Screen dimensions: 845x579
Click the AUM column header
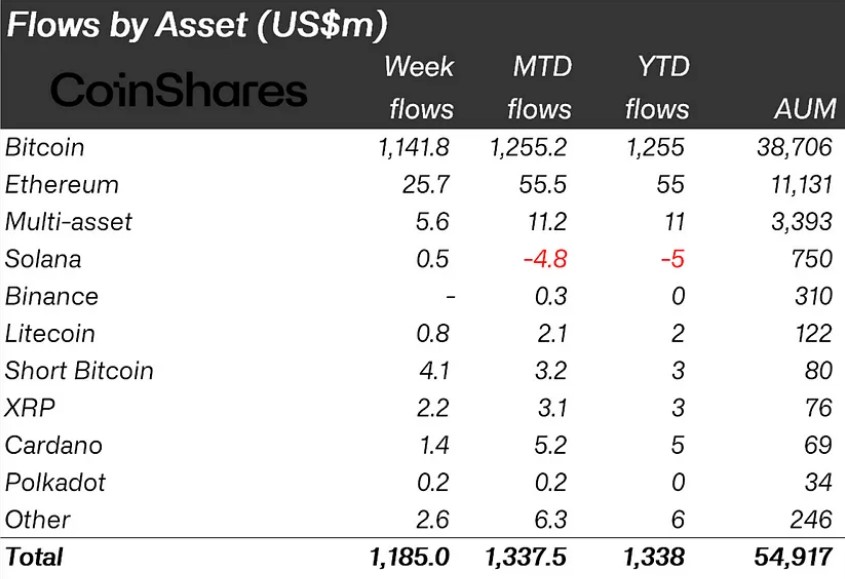click(805, 109)
